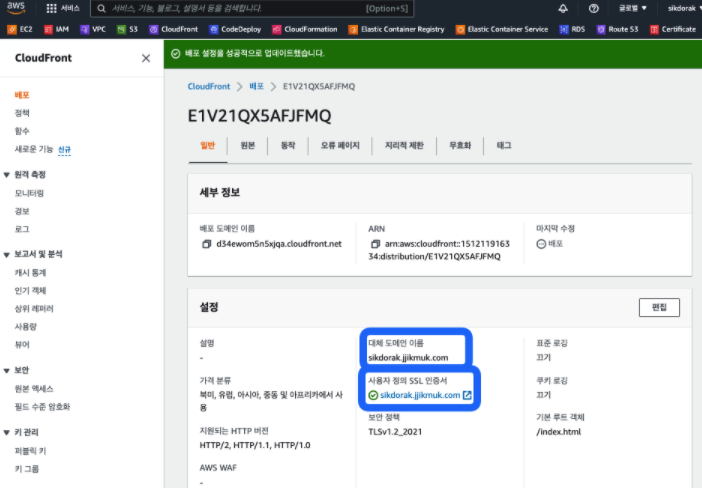702x488 pixels.
Task: Open the 글로벌 region dropdown
Action: click(633, 8)
